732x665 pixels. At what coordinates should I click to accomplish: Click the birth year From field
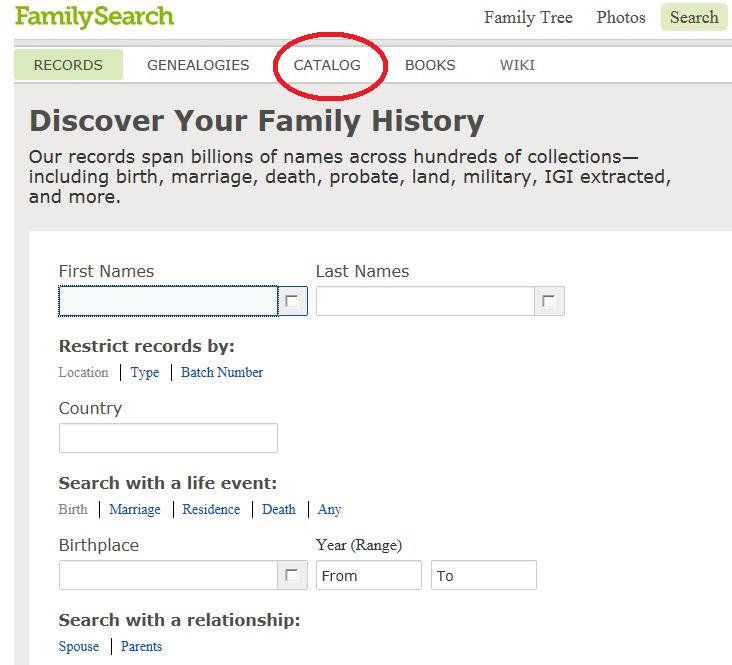click(369, 575)
